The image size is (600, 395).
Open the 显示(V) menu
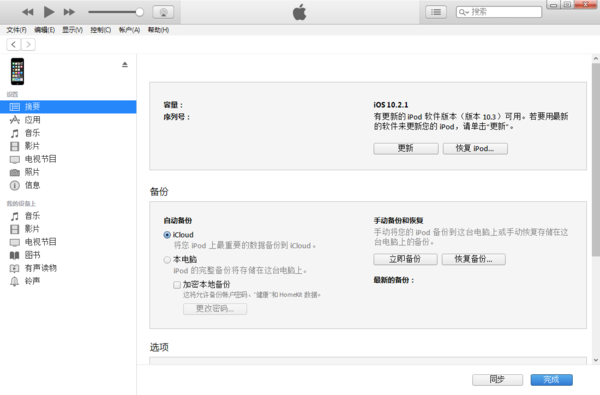pyautogui.click(x=72, y=30)
